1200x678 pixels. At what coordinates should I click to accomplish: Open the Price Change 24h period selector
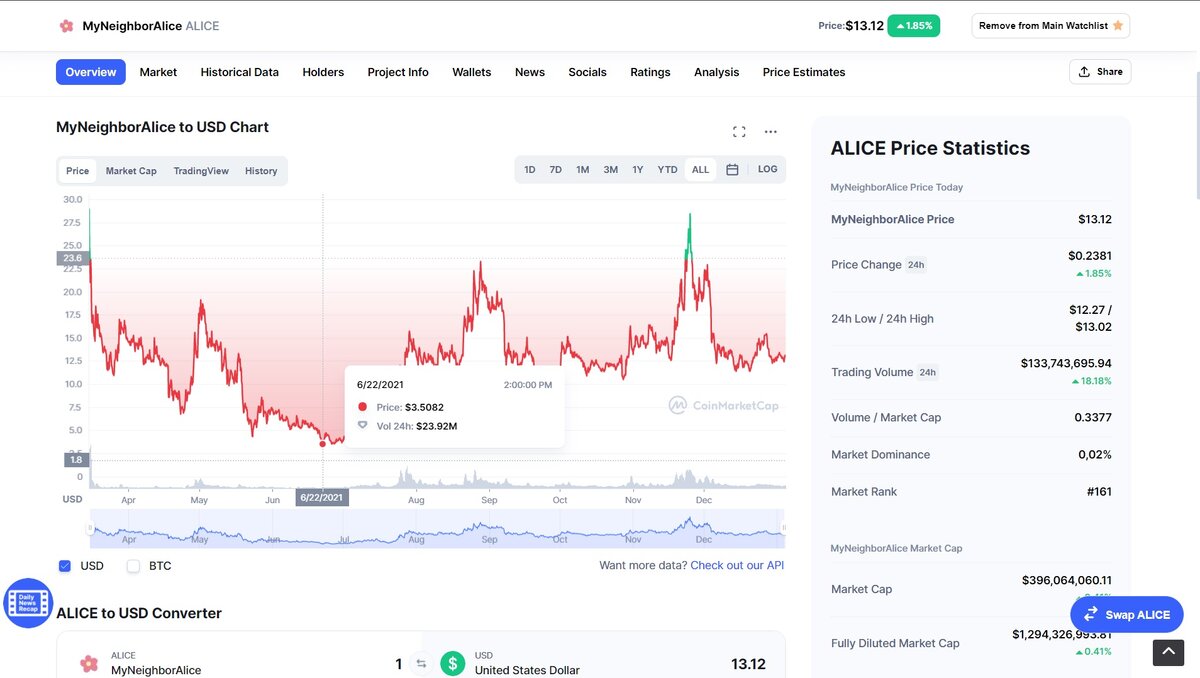pyautogui.click(x=916, y=265)
